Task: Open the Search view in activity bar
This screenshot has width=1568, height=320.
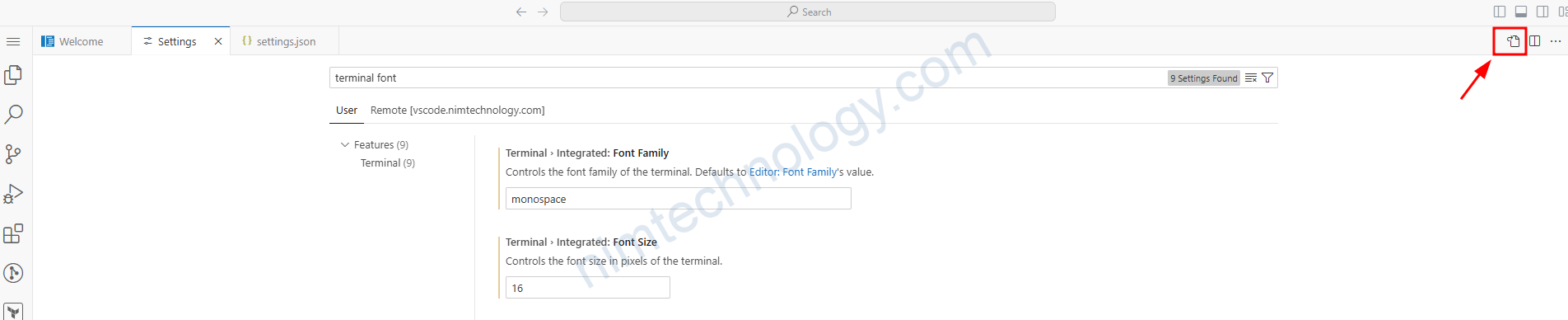Action: coord(13,115)
